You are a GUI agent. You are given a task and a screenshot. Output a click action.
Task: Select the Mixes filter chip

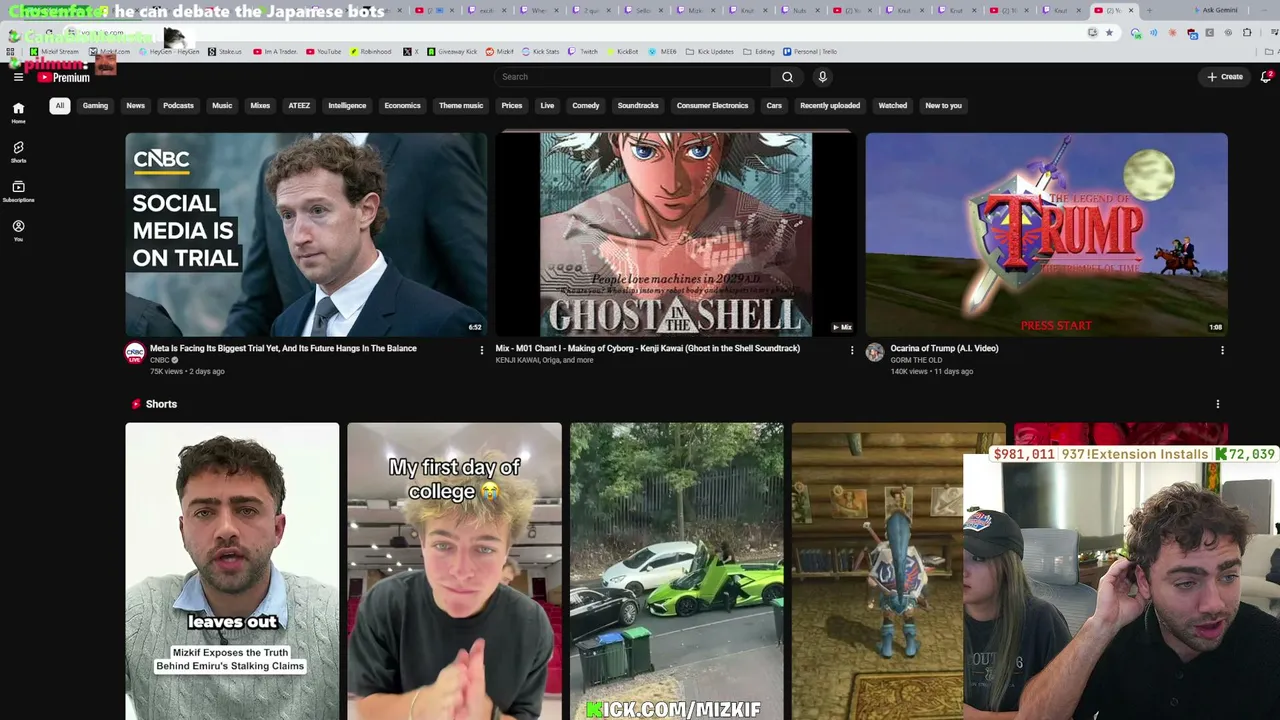(260, 105)
